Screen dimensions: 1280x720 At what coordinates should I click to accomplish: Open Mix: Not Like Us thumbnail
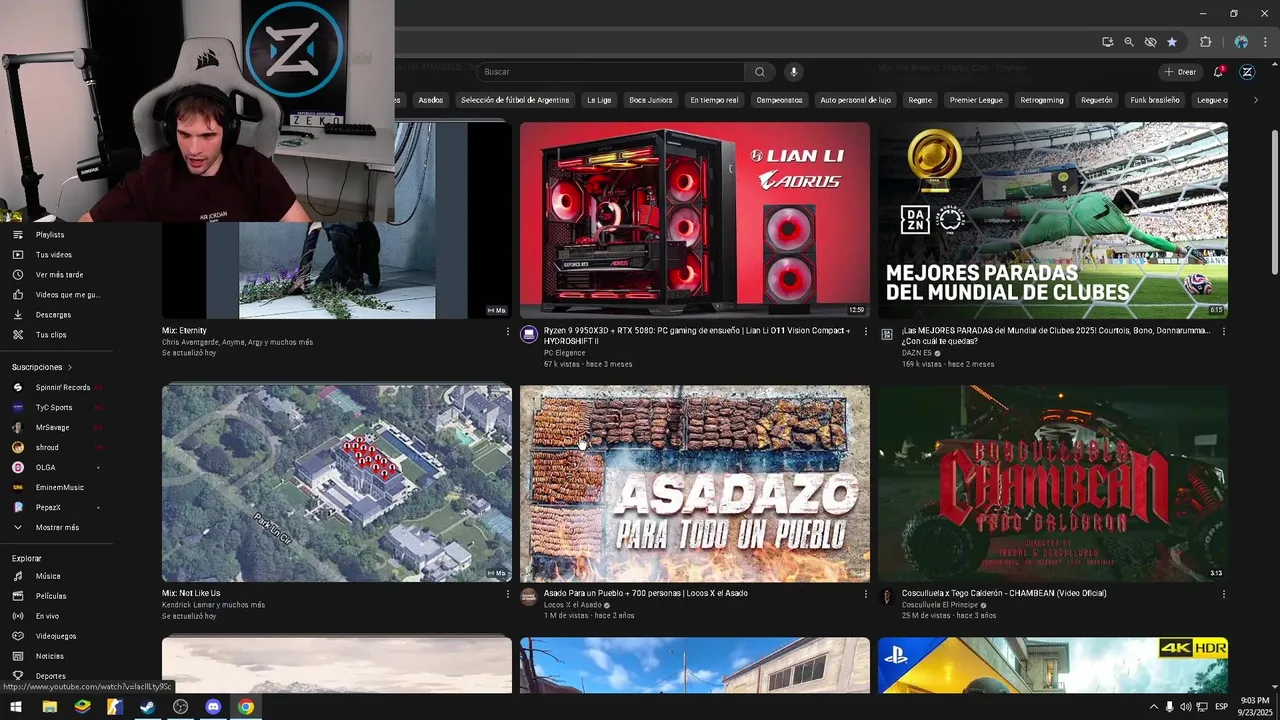(337, 483)
